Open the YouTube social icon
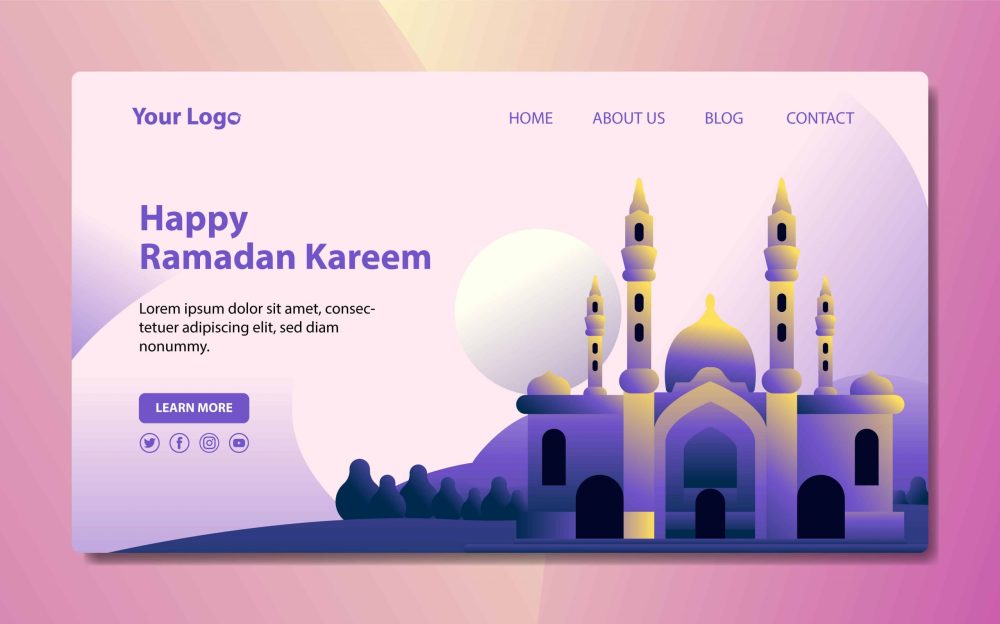 [x=239, y=443]
